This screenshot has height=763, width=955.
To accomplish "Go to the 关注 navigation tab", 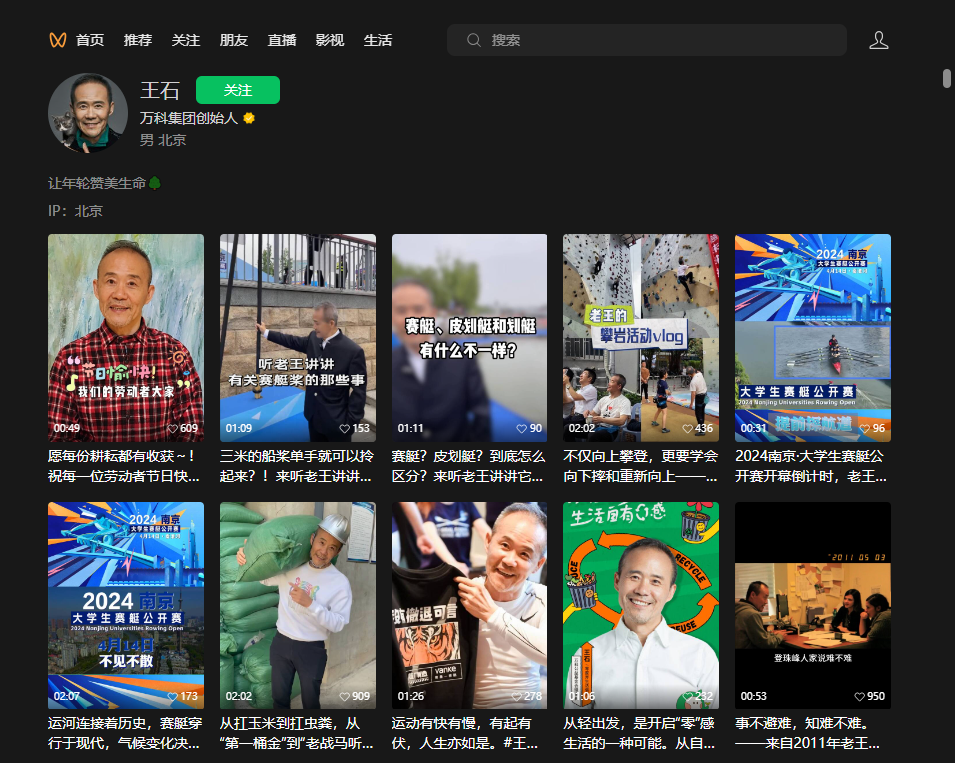I will 186,40.
